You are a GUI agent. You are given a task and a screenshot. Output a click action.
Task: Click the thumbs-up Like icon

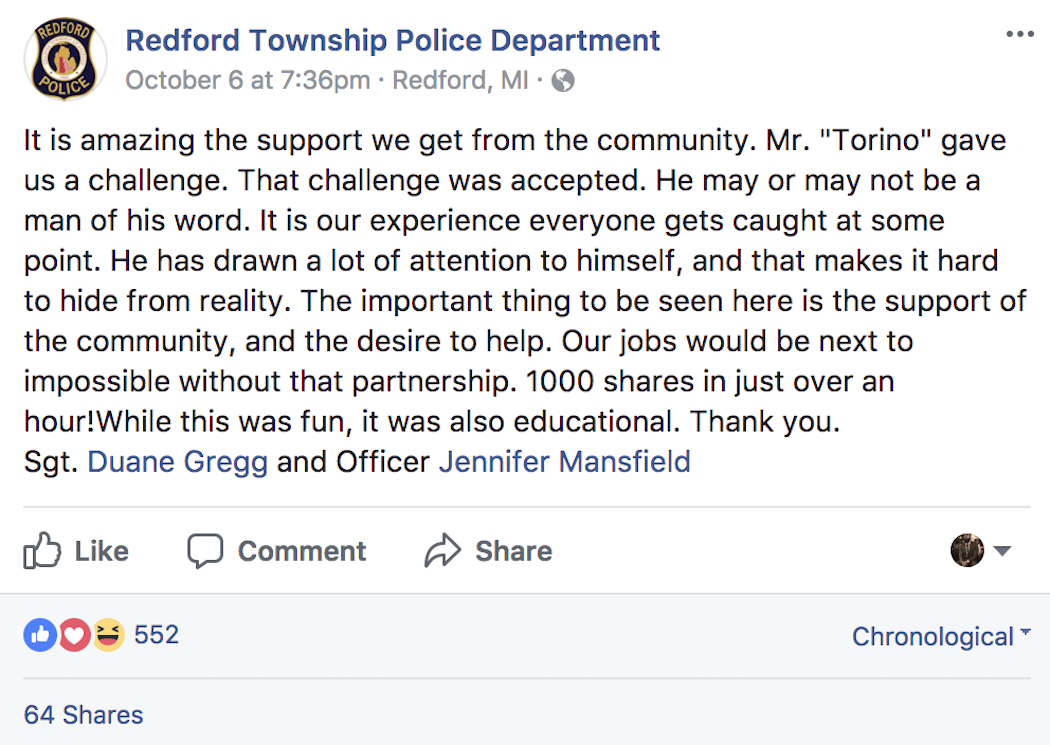(42, 550)
